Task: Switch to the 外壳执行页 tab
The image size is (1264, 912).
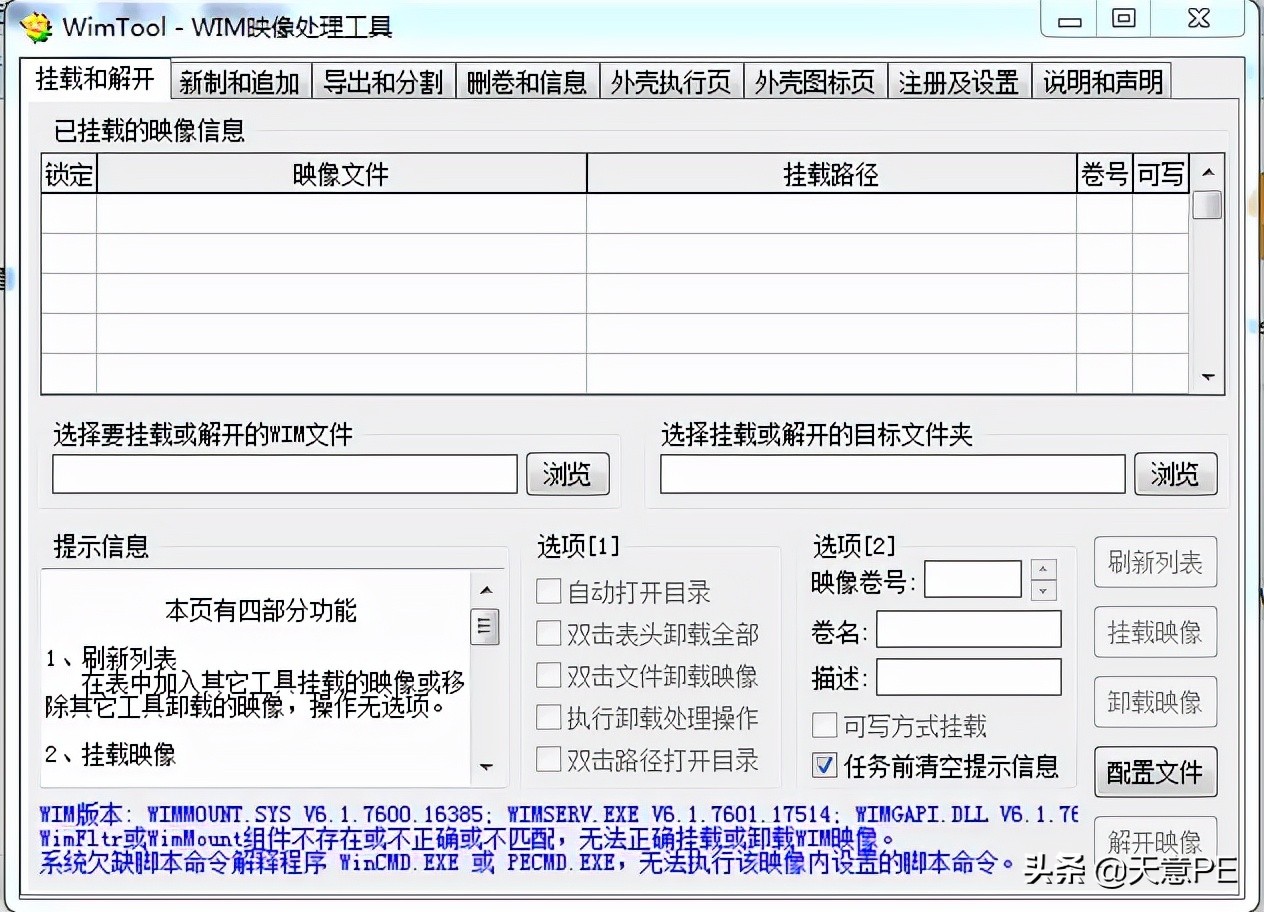Action: click(671, 81)
